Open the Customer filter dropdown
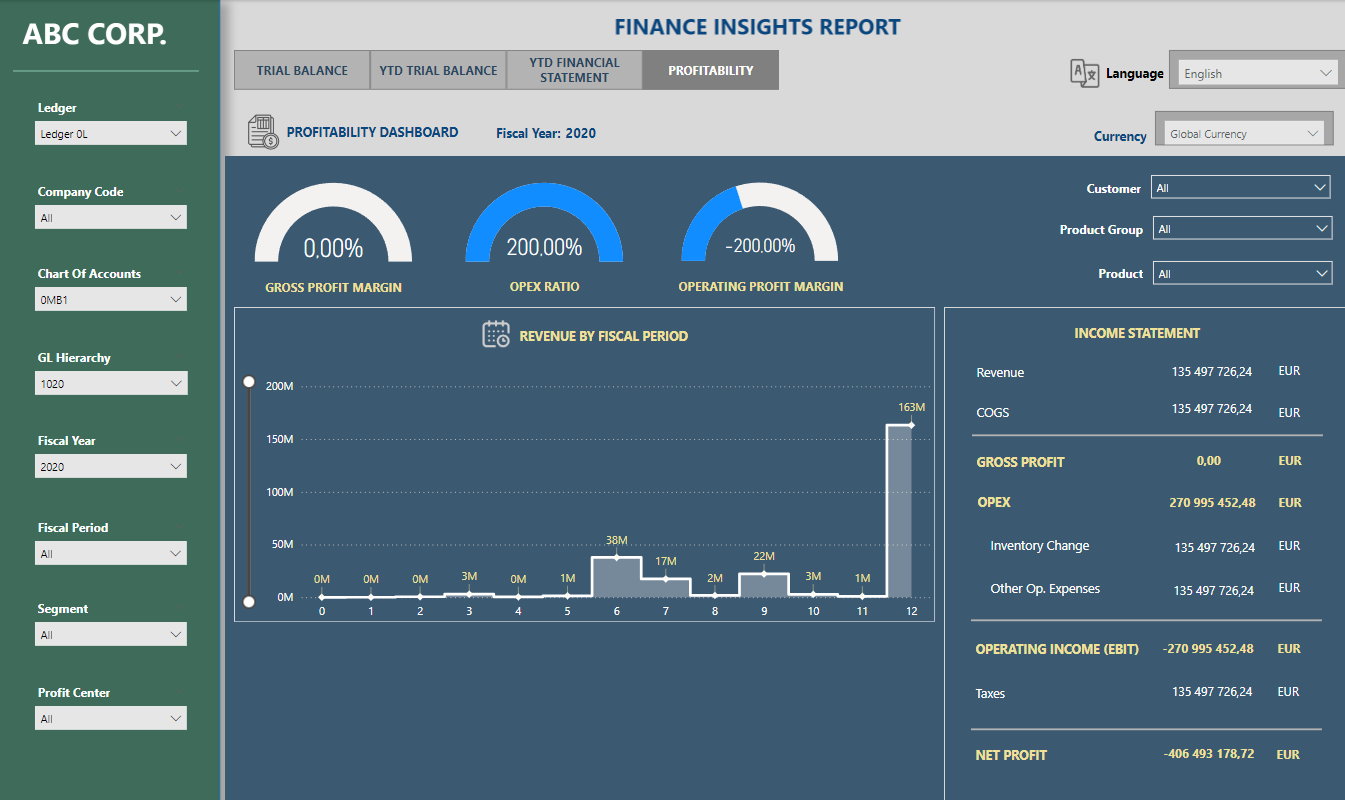 [1241, 187]
